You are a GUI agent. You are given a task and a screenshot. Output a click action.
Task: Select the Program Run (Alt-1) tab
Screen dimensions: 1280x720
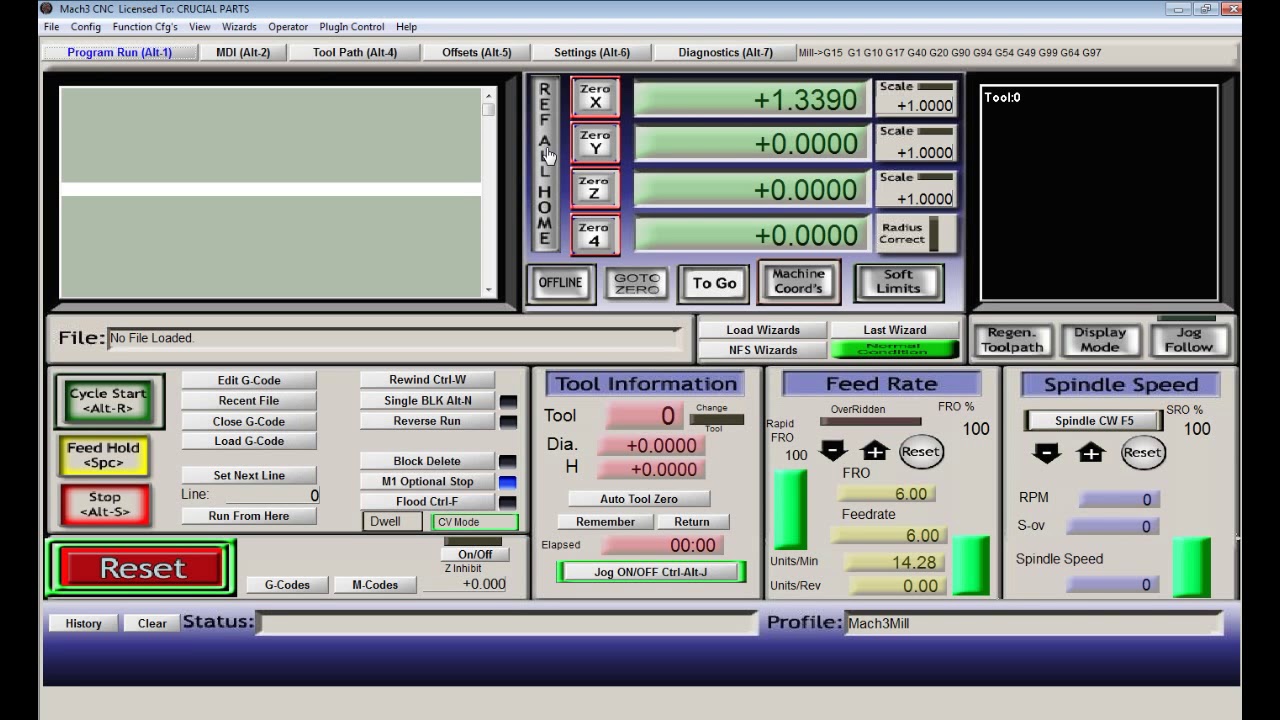pyautogui.click(x=120, y=52)
